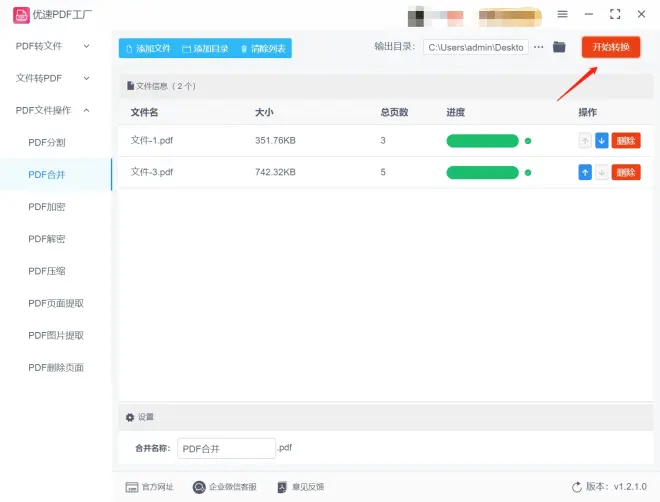The height and width of the screenshot is (502, 660).
Task: Click the 优速PDF工厂 app logo icon
Action: pyautogui.click(x=21, y=15)
